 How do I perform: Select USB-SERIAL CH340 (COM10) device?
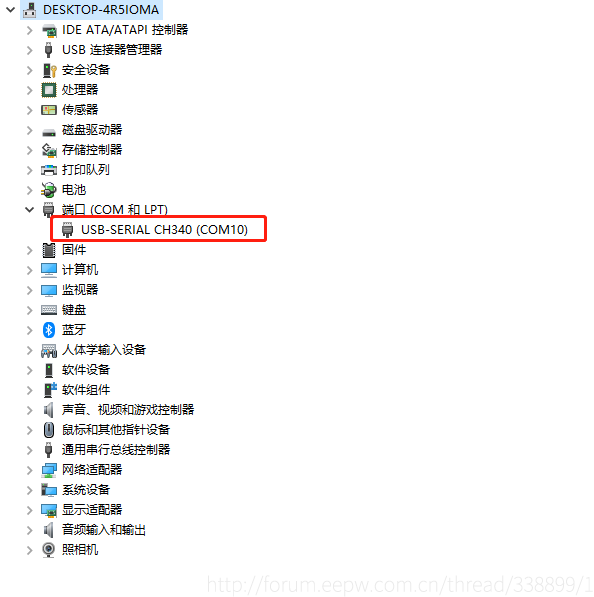[164, 230]
